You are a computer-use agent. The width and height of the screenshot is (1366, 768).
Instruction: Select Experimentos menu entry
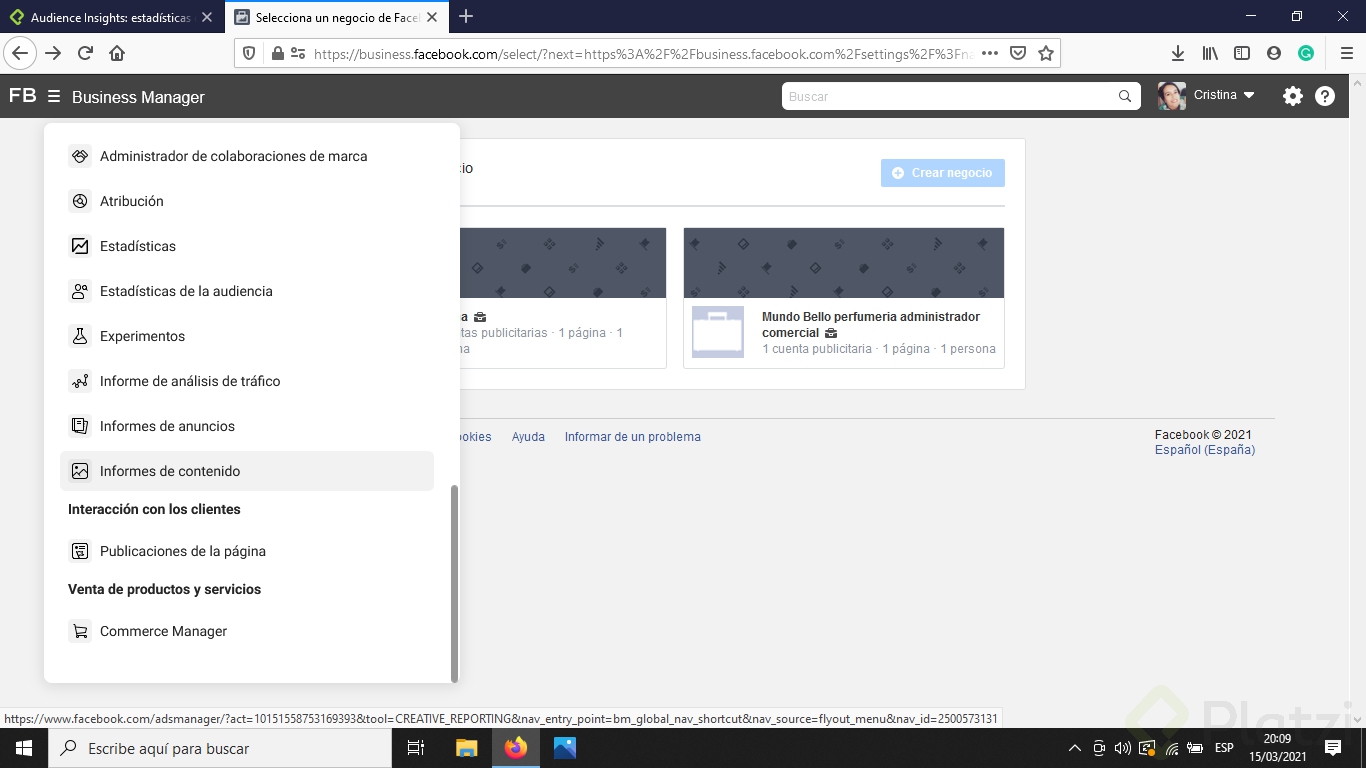[247, 336]
